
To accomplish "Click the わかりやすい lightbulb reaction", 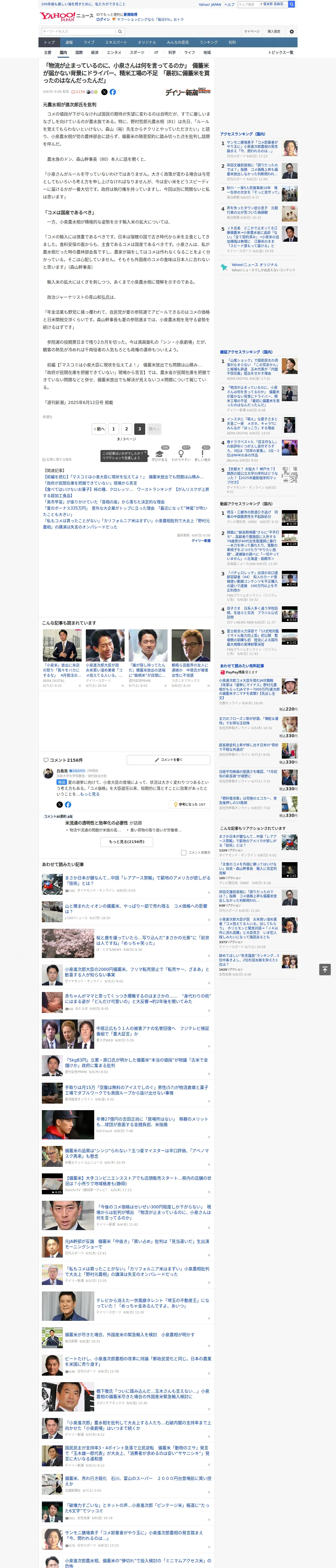I will pos(181,454).
